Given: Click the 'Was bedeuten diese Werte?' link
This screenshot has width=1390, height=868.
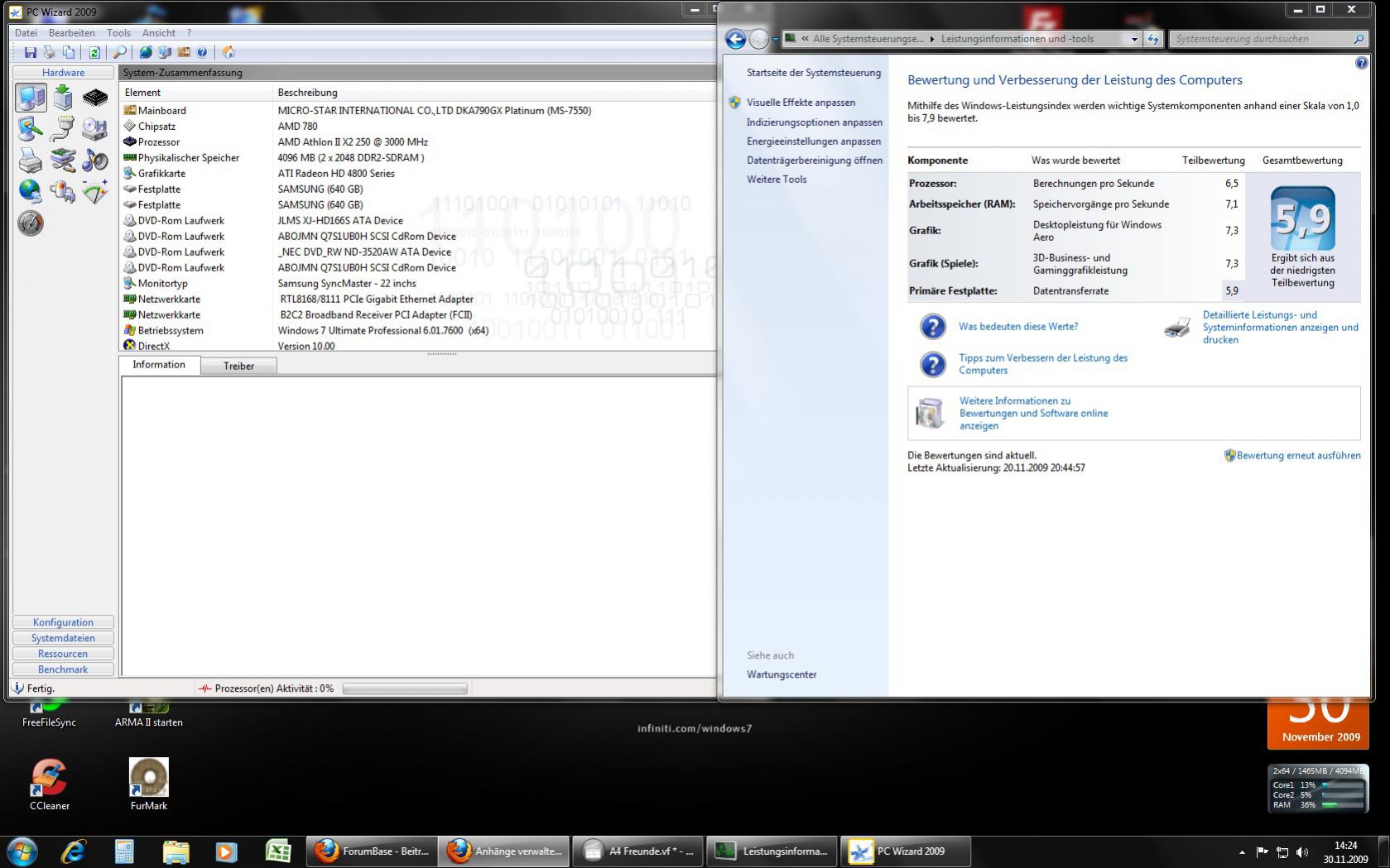Looking at the screenshot, I should tap(1018, 327).
